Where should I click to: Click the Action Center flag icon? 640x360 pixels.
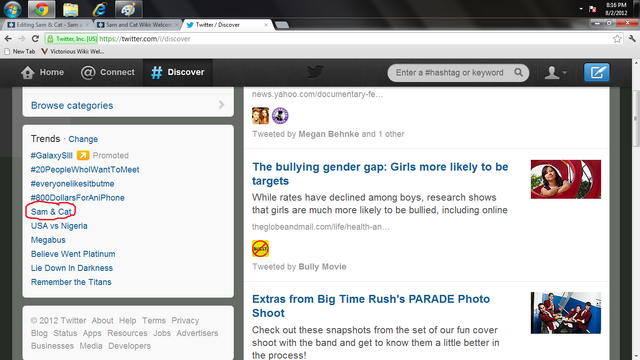(x=593, y=9)
